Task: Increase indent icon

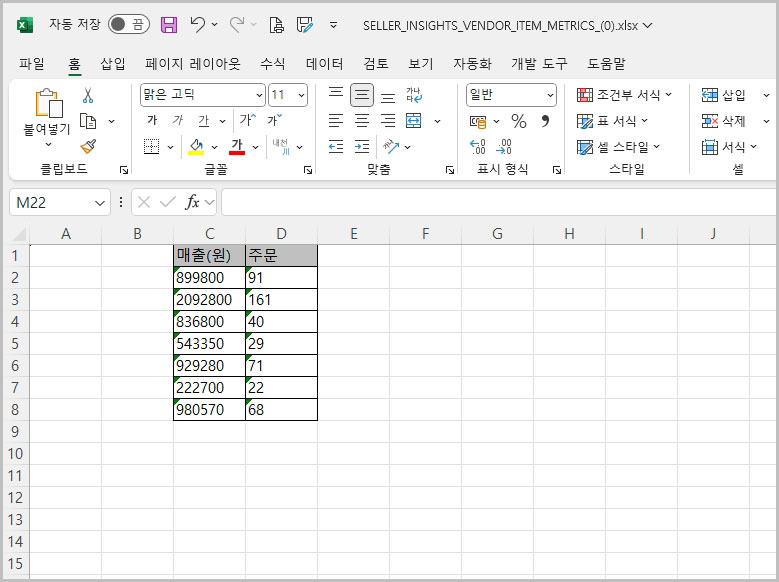Action: 362,147
